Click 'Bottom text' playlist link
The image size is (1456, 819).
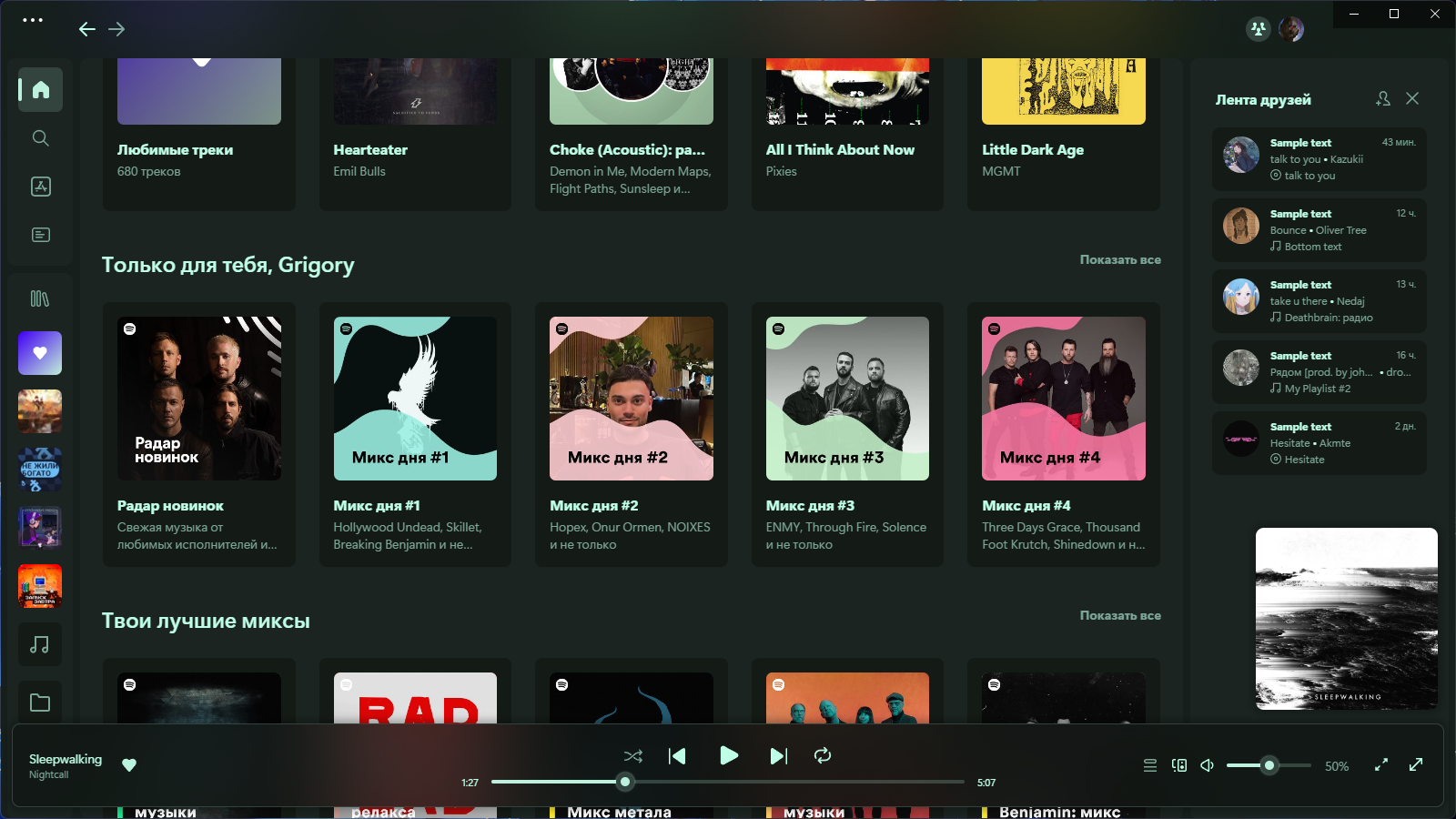1312,247
